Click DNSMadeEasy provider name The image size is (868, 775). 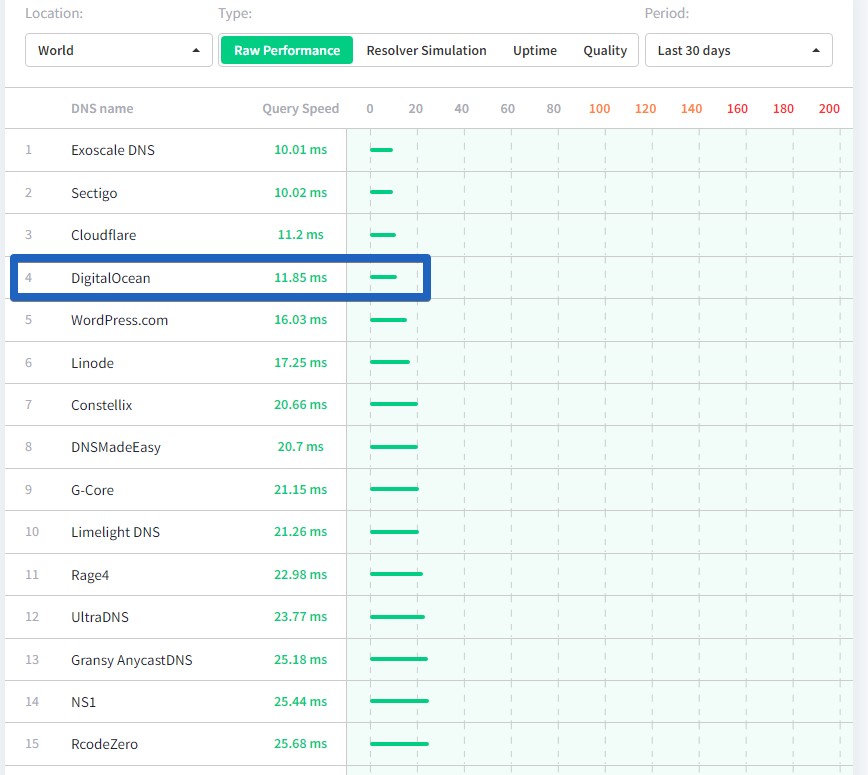click(x=116, y=447)
